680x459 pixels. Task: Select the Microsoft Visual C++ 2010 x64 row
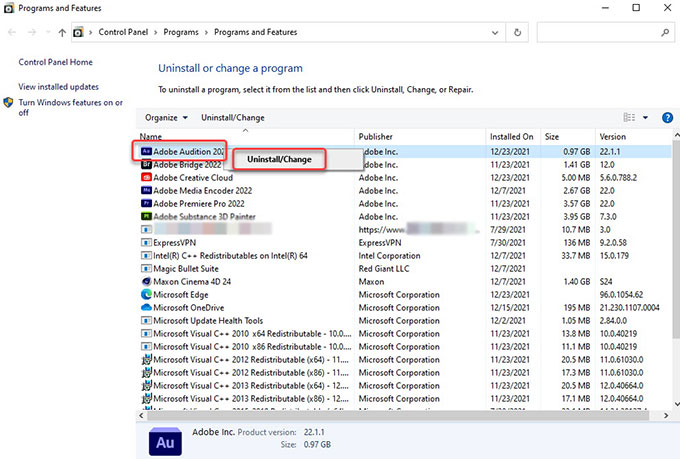(x=404, y=334)
